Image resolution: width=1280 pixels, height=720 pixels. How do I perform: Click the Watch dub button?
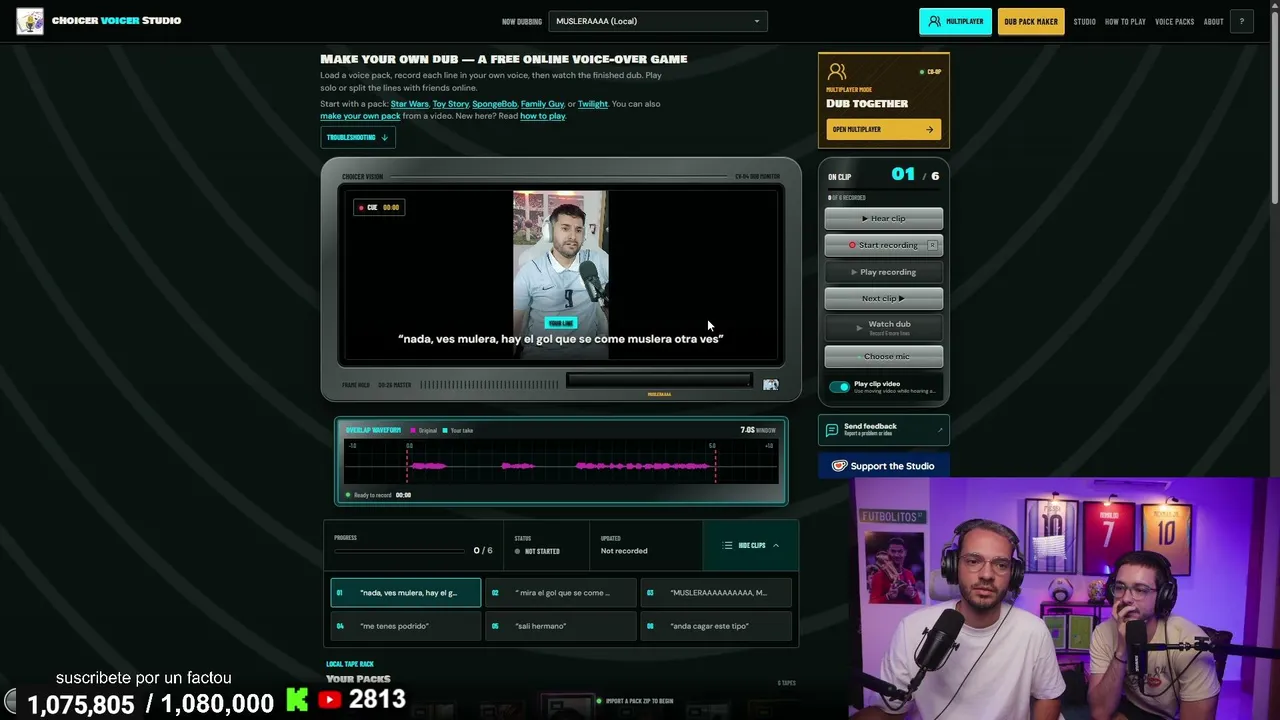click(884, 327)
